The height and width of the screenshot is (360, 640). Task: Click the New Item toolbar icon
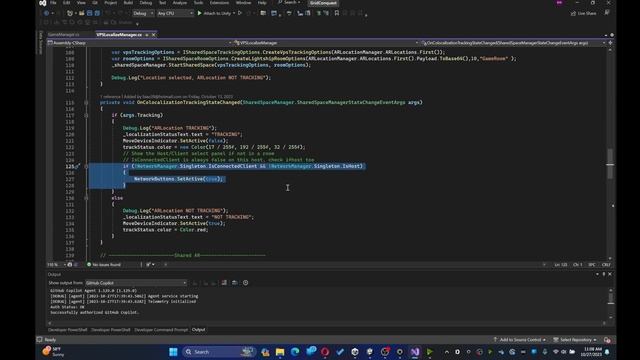coord(70,13)
